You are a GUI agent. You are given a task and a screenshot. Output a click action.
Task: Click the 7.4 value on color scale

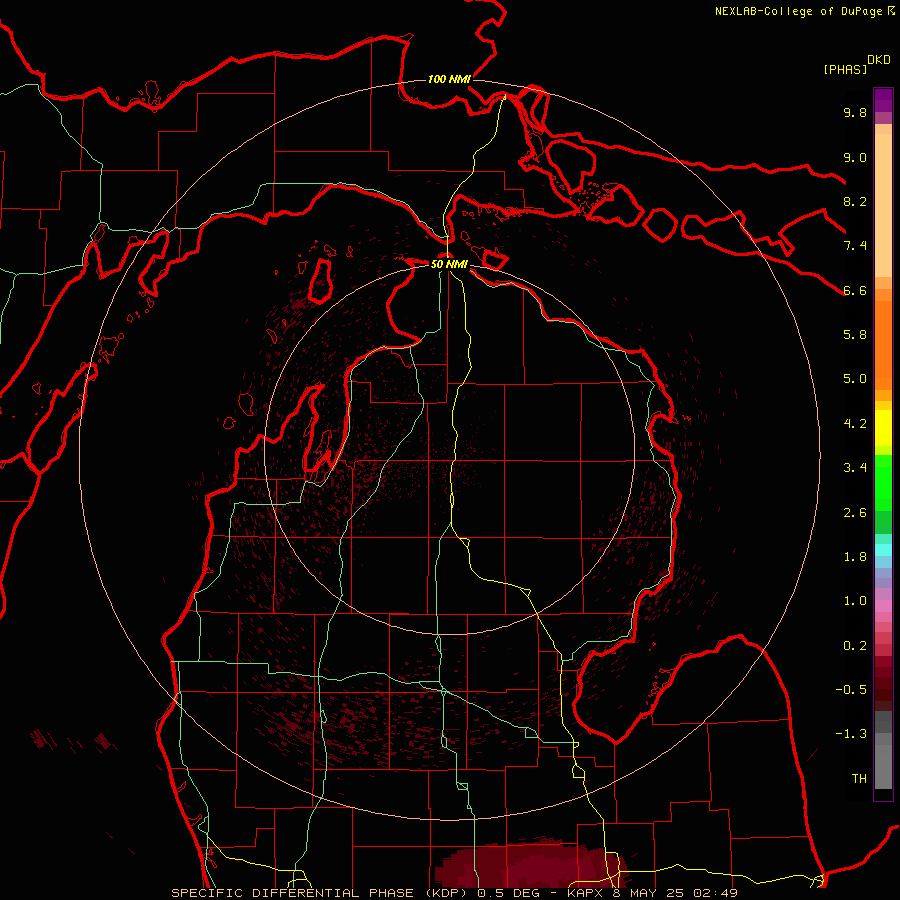855,246
